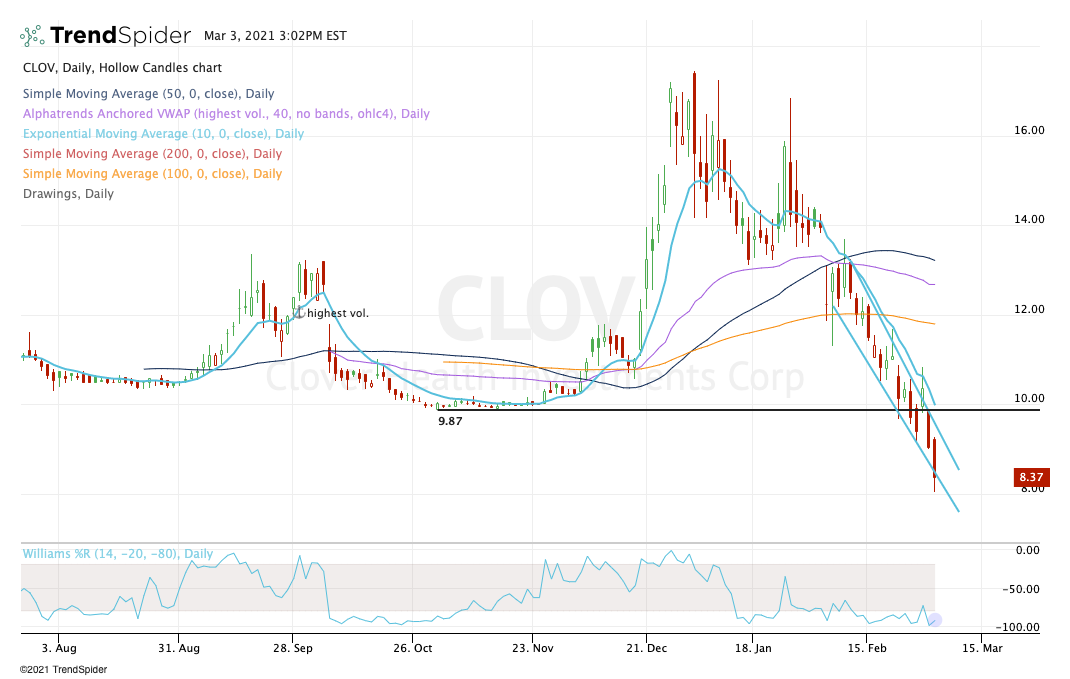Click the Williams %R (14, -20, -80) indicator label

(x=118, y=553)
